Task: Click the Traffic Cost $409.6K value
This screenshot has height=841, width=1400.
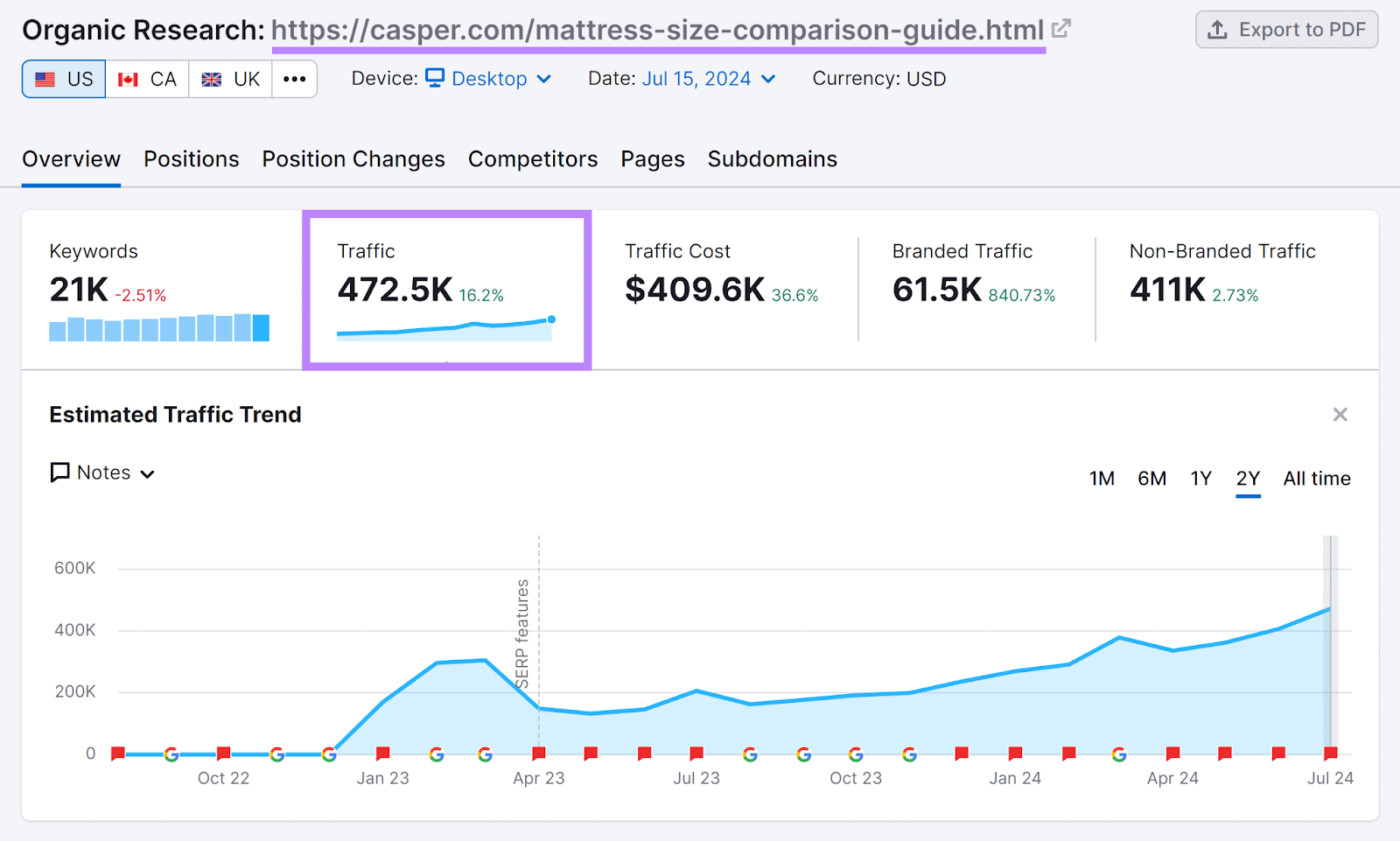Action: click(x=695, y=290)
